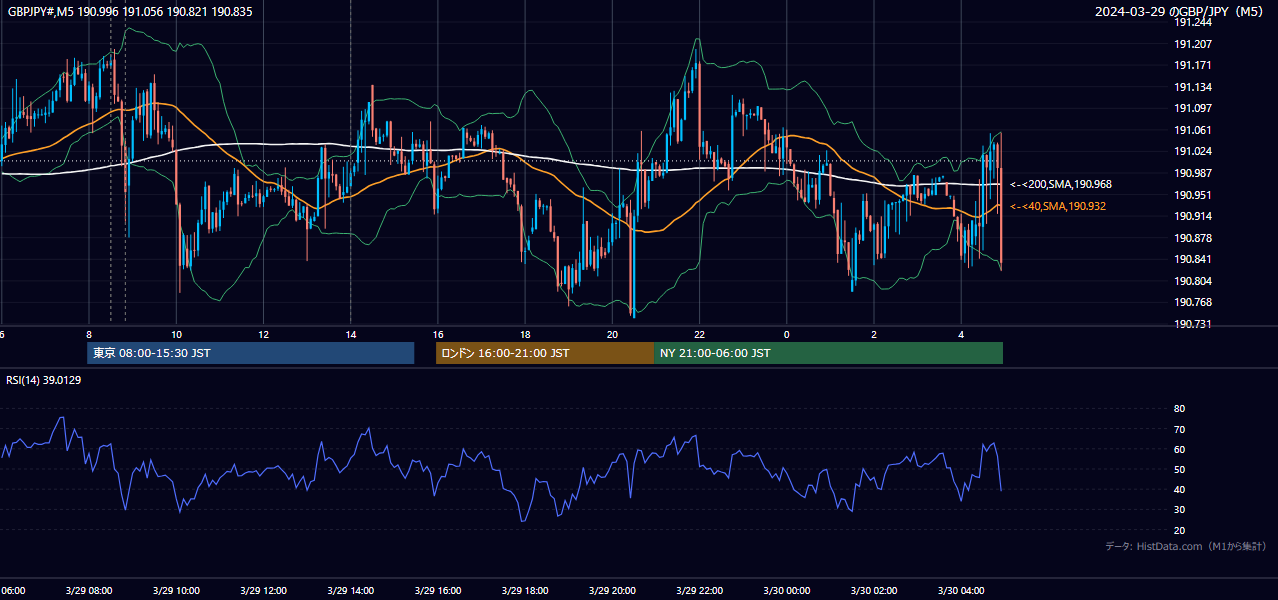This screenshot has height=600, width=1278.
Task: Click the '3/29 14:00' bottom date label
Action: pyautogui.click(x=349, y=590)
